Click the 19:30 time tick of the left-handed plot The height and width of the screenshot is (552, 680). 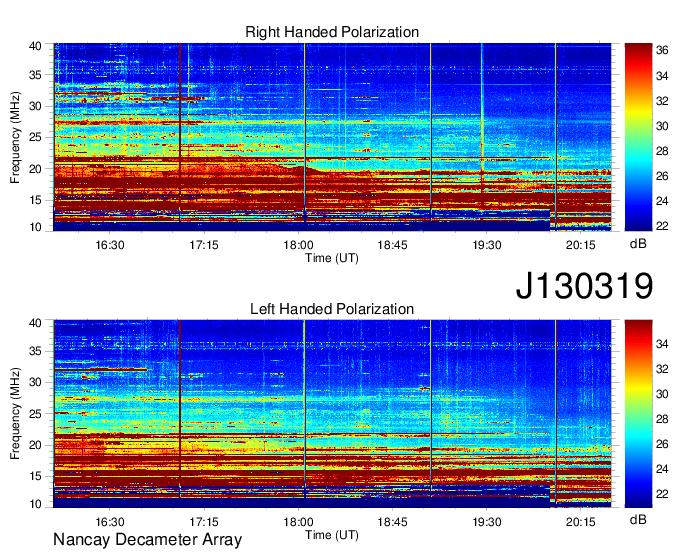[487, 522]
